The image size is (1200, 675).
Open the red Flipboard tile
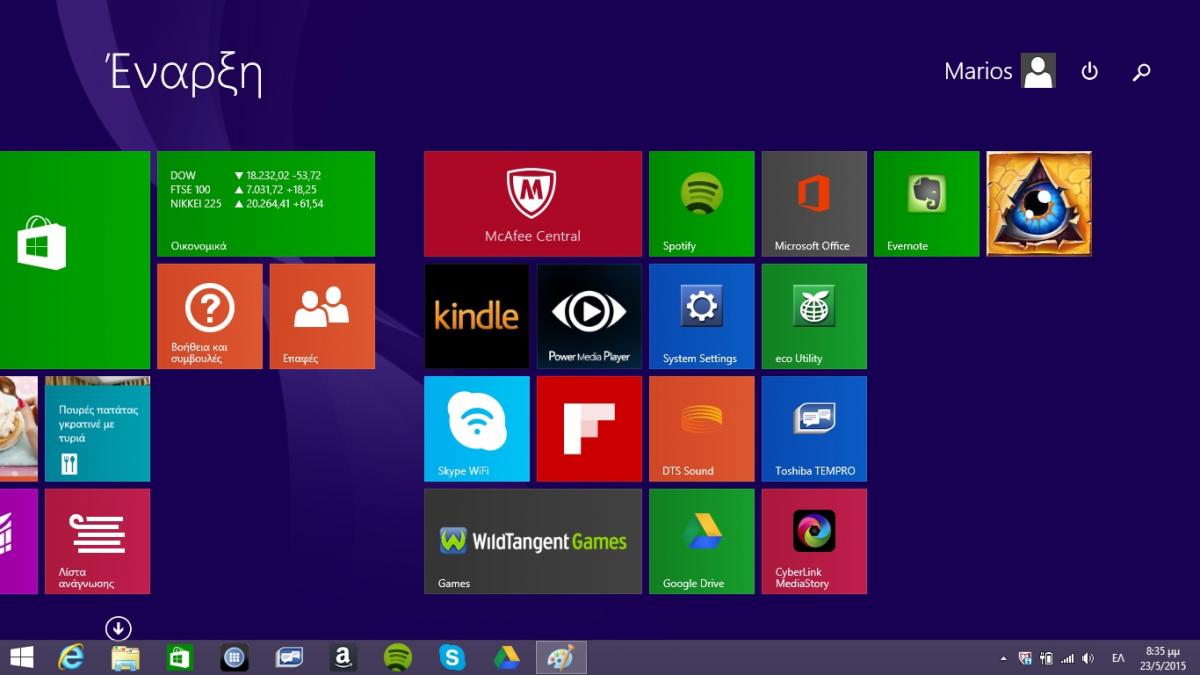click(x=589, y=429)
